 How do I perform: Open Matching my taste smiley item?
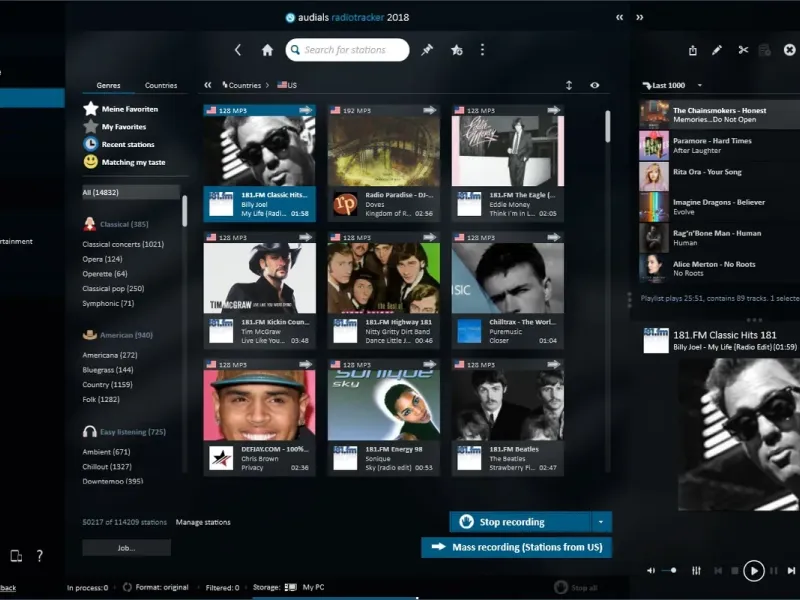pyautogui.click(x=124, y=162)
